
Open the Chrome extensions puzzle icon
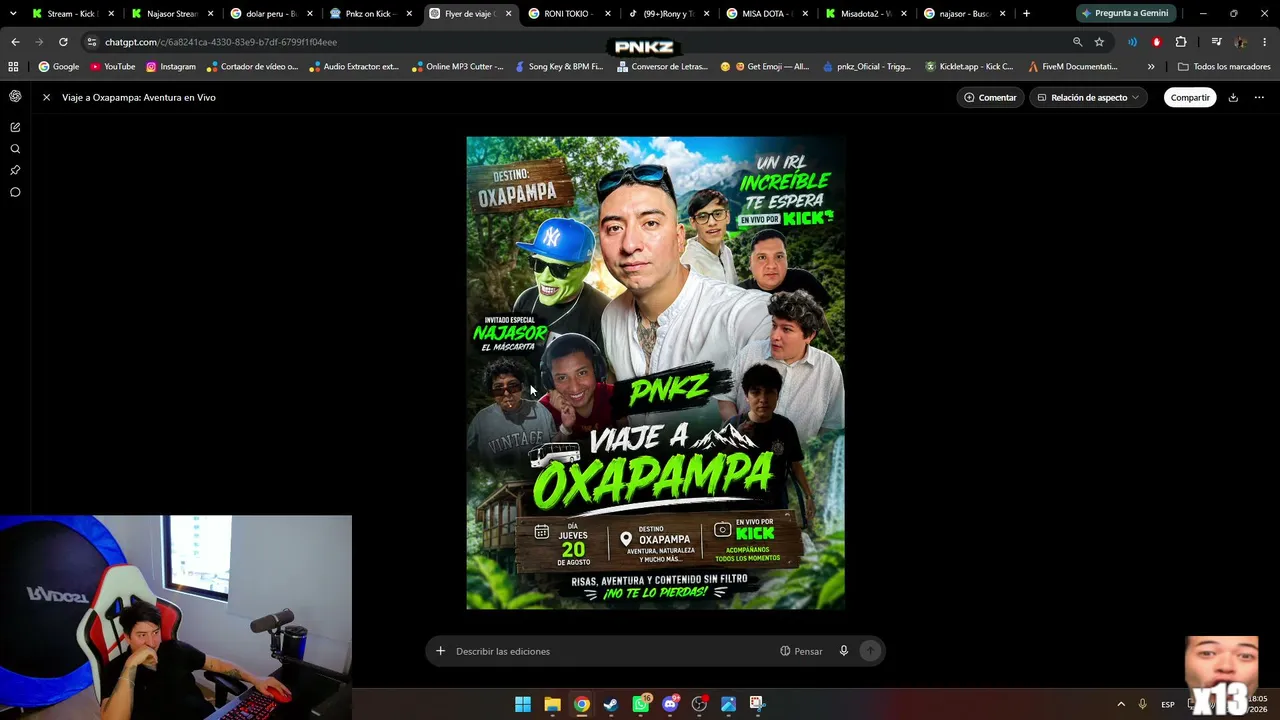[x=1181, y=42]
